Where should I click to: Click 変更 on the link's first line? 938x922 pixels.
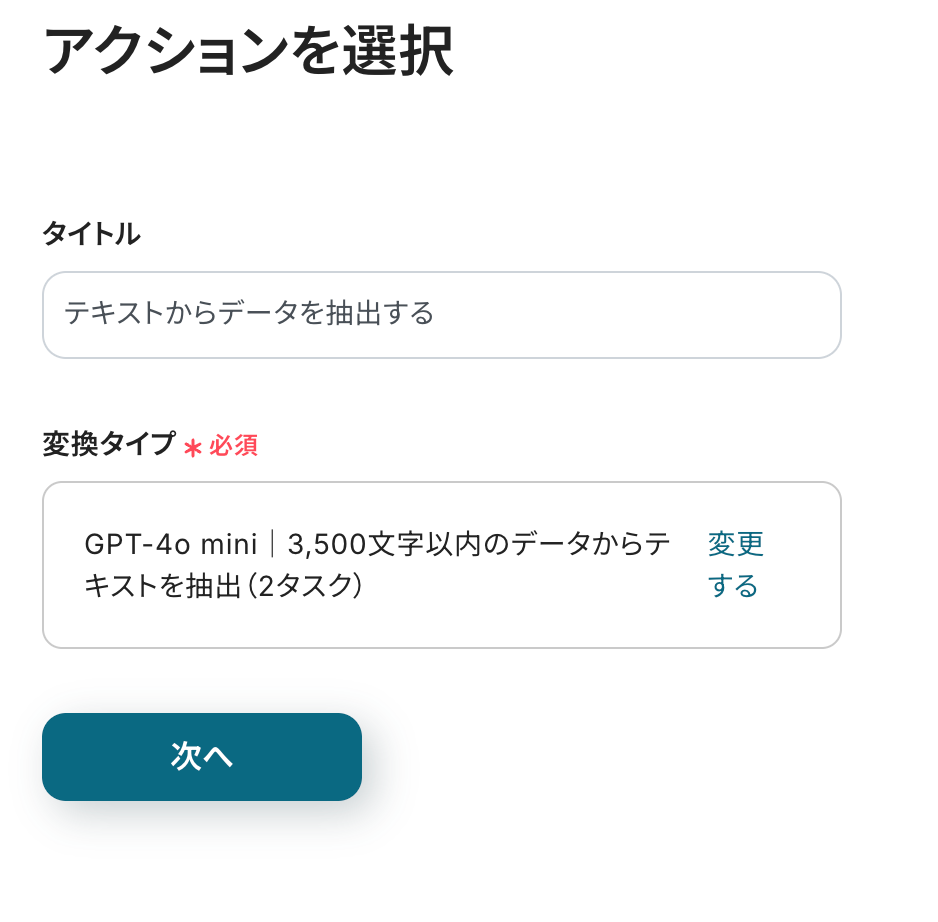(735, 545)
